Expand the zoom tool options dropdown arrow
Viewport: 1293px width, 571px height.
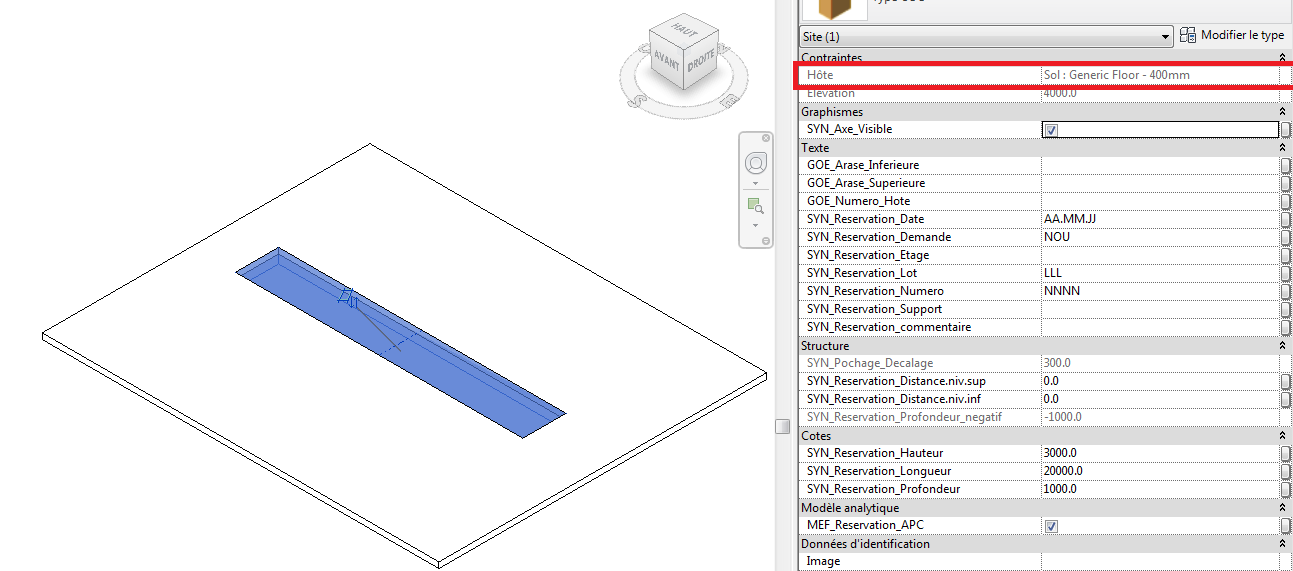coord(755,224)
